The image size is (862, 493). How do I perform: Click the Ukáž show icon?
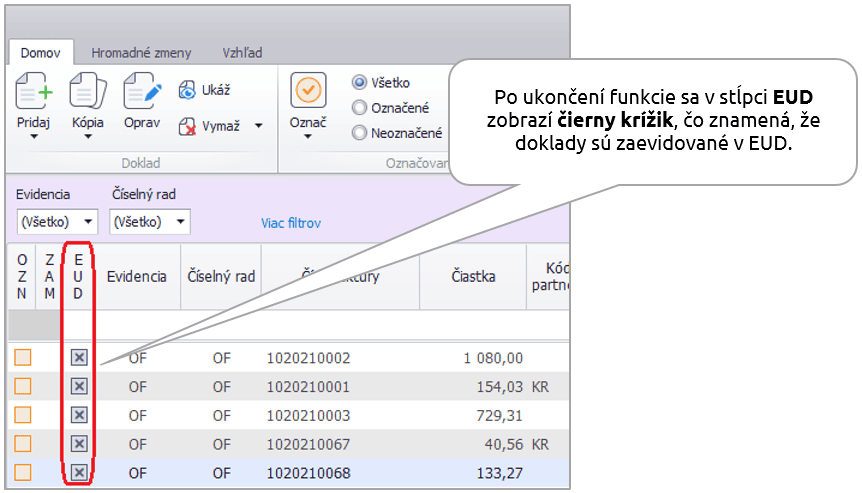coord(187,91)
